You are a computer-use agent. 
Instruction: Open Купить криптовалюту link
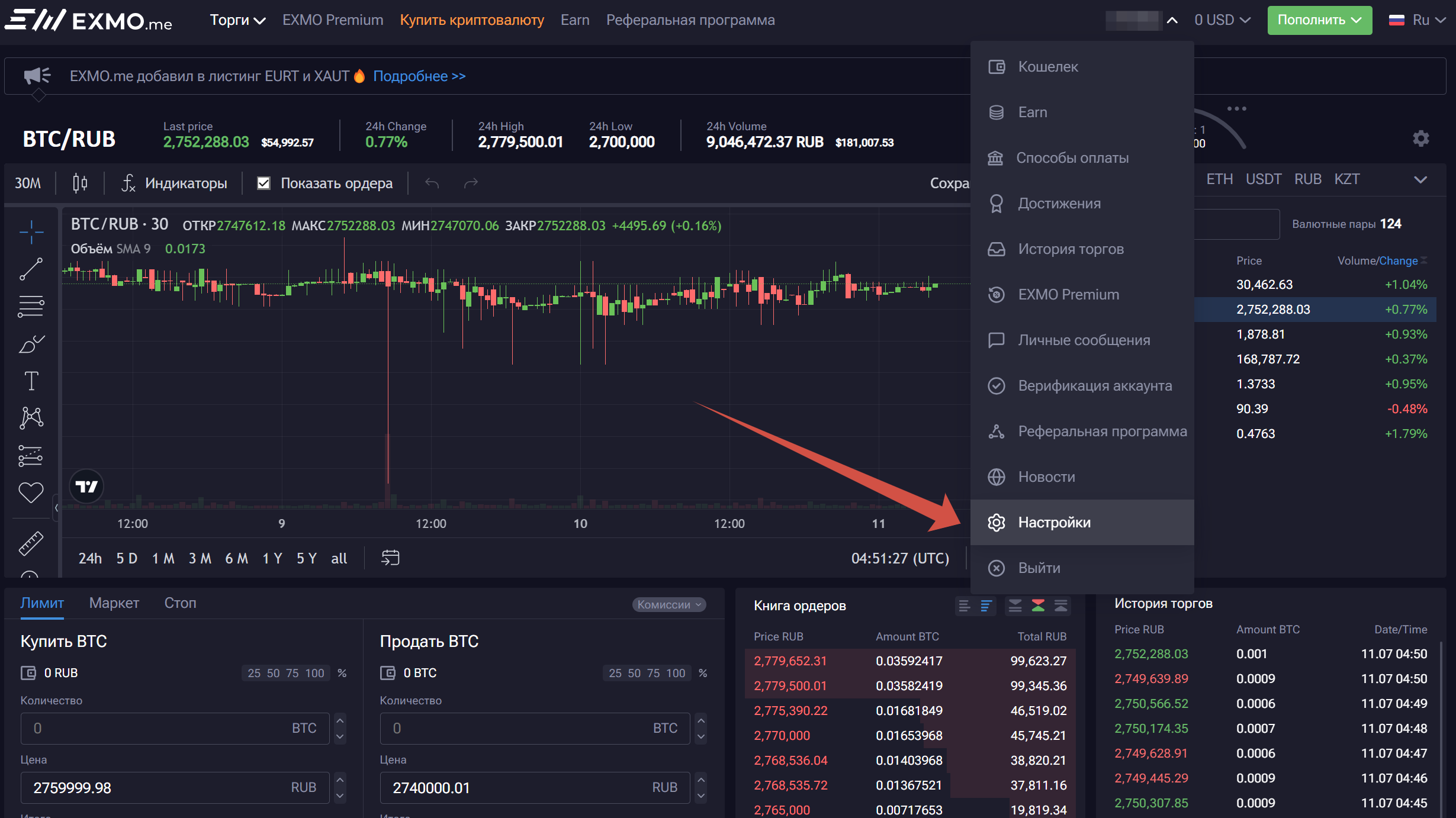coord(471,20)
